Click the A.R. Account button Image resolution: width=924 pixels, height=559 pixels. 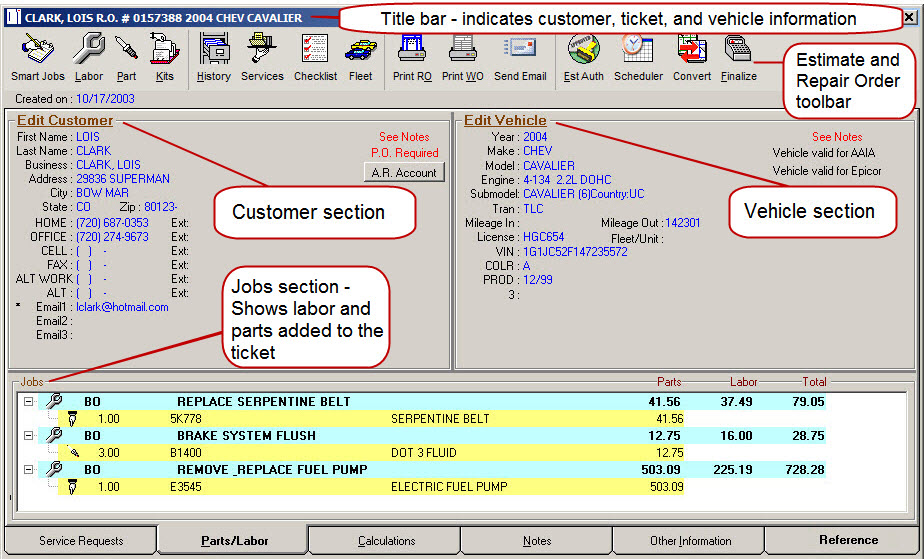pos(404,173)
